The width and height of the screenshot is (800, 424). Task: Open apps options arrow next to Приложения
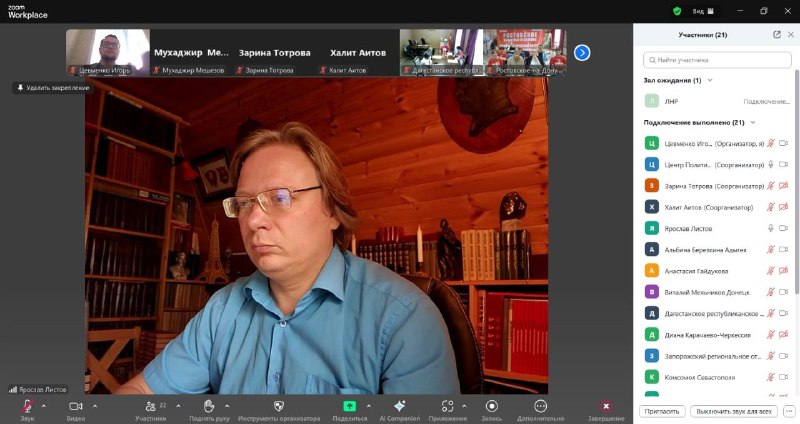[464, 406]
